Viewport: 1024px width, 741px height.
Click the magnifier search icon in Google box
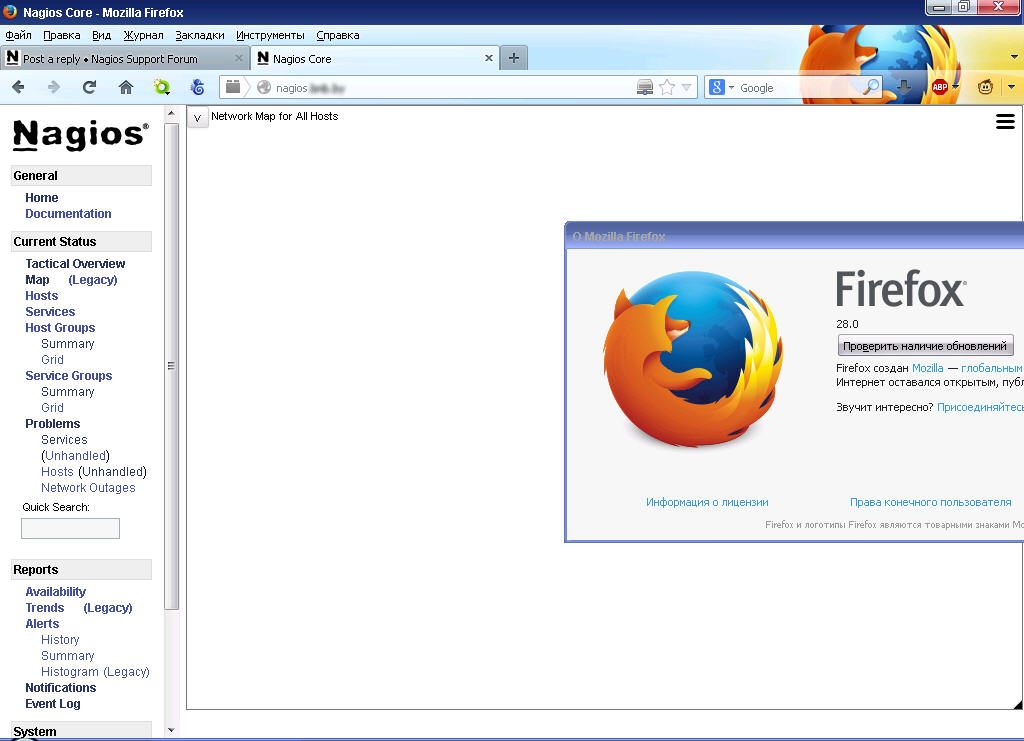coord(871,88)
